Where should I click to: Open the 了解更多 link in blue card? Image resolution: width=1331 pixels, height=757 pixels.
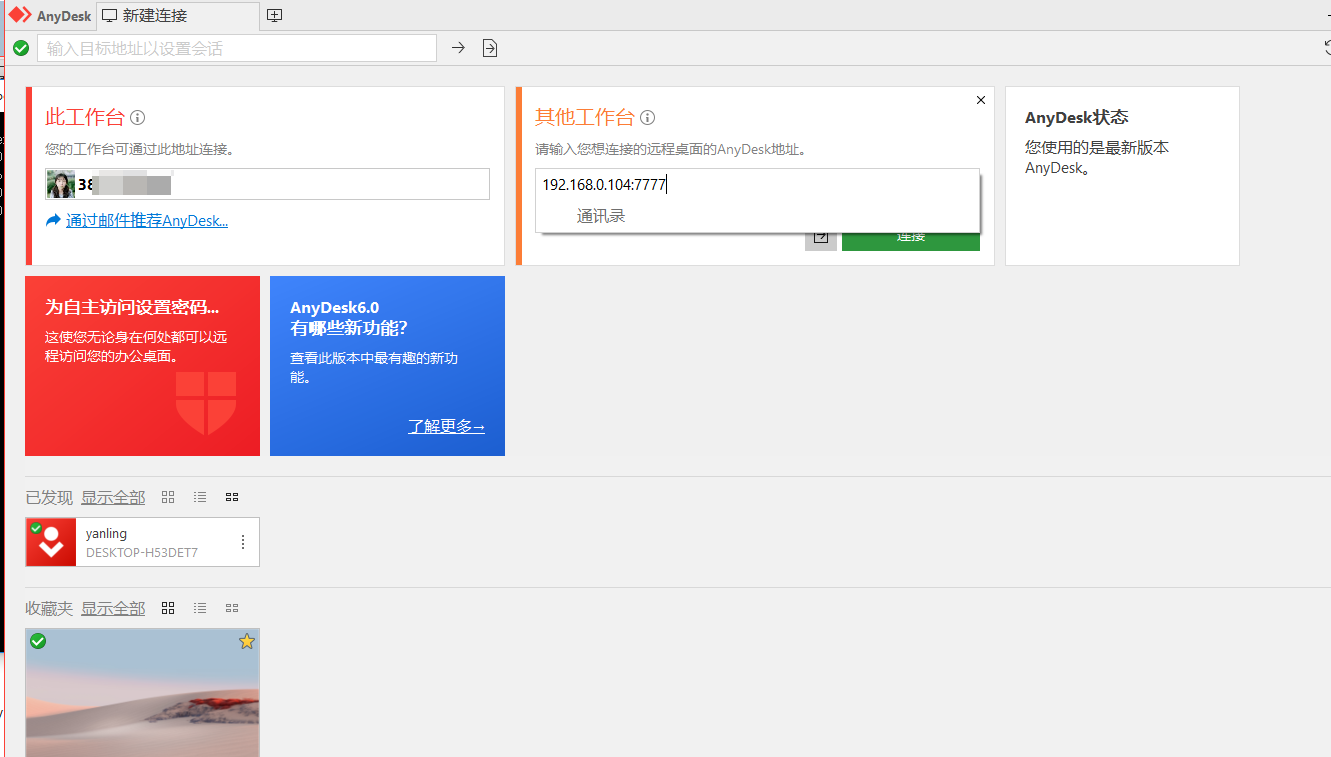click(x=446, y=425)
